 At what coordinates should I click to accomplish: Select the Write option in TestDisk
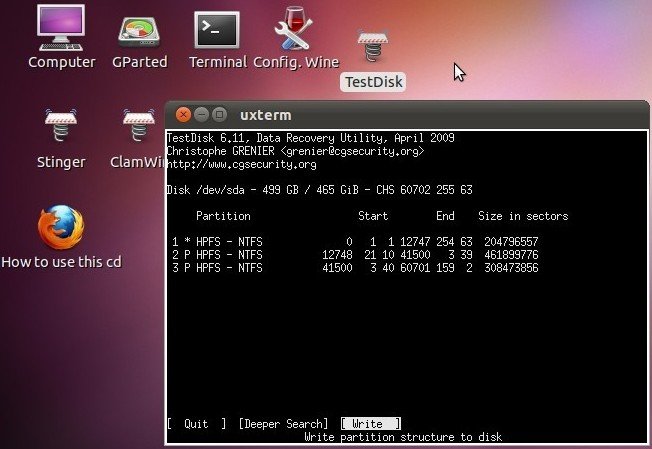(x=370, y=424)
